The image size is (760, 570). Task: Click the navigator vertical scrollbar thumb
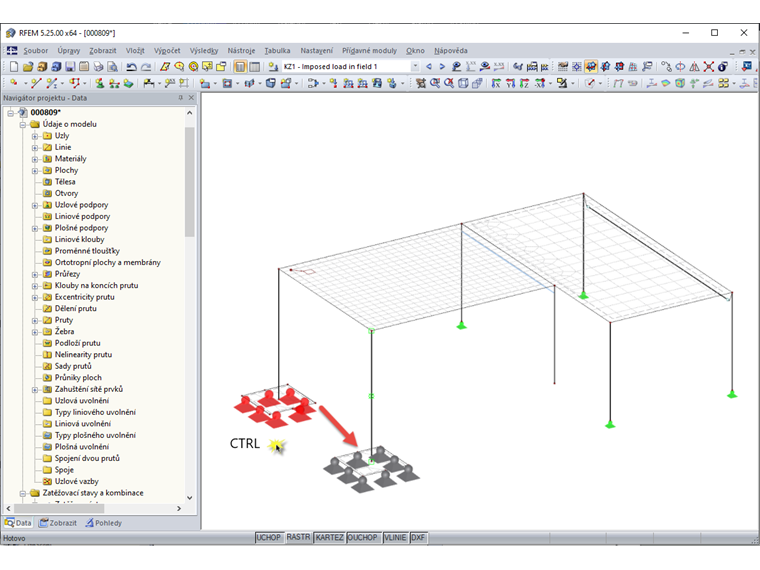(x=190, y=182)
